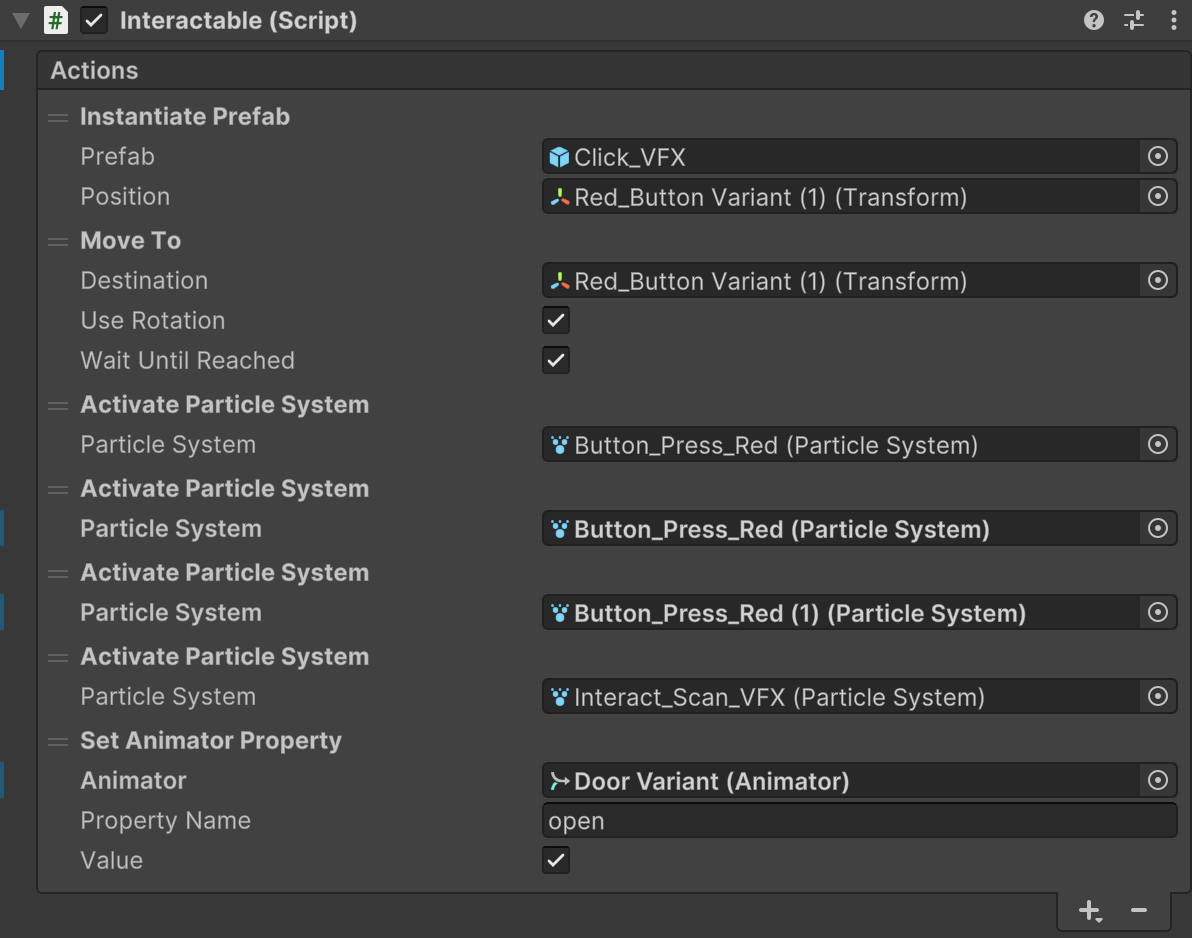The width and height of the screenshot is (1192, 938).
Task: Open the add action plus dropdown
Action: pyautogui.click(x=1089, y=911)
